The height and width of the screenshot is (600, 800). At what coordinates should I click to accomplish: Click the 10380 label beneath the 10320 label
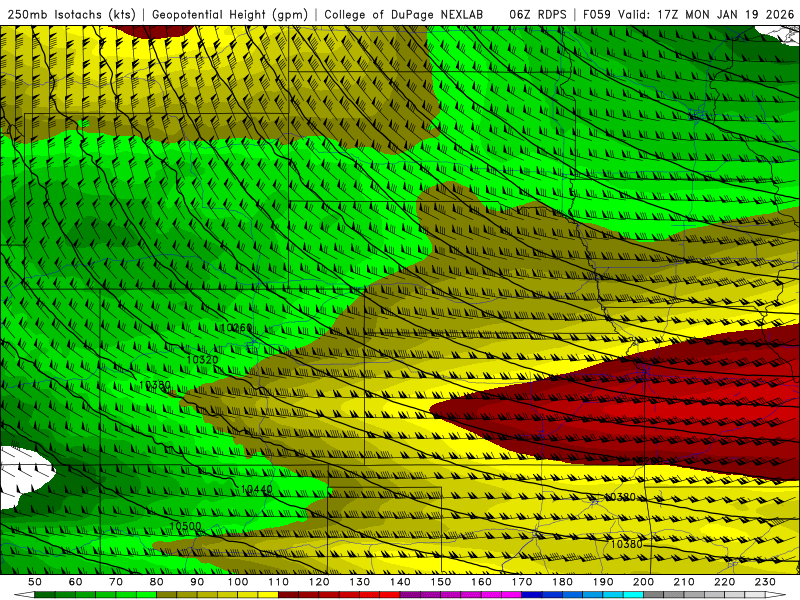click(x=155, y=385)
